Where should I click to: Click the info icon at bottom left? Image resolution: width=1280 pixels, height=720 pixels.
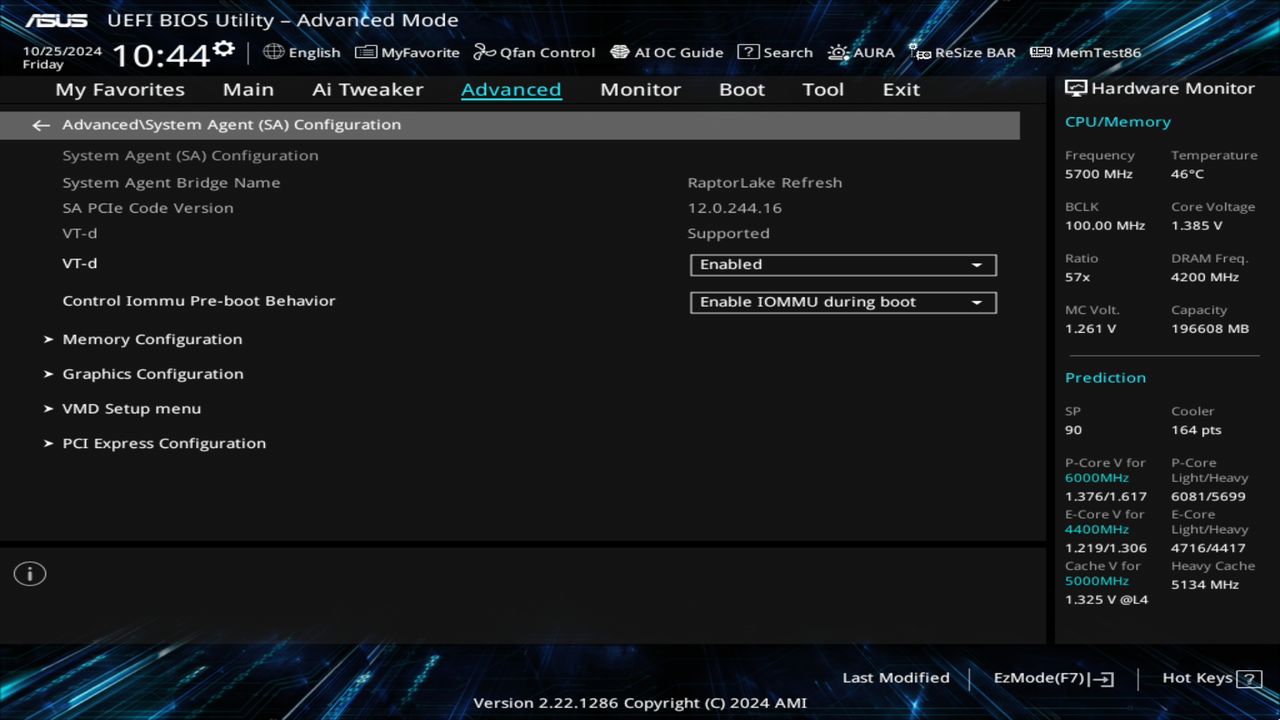pyautogui.click(x=29, y=573)
